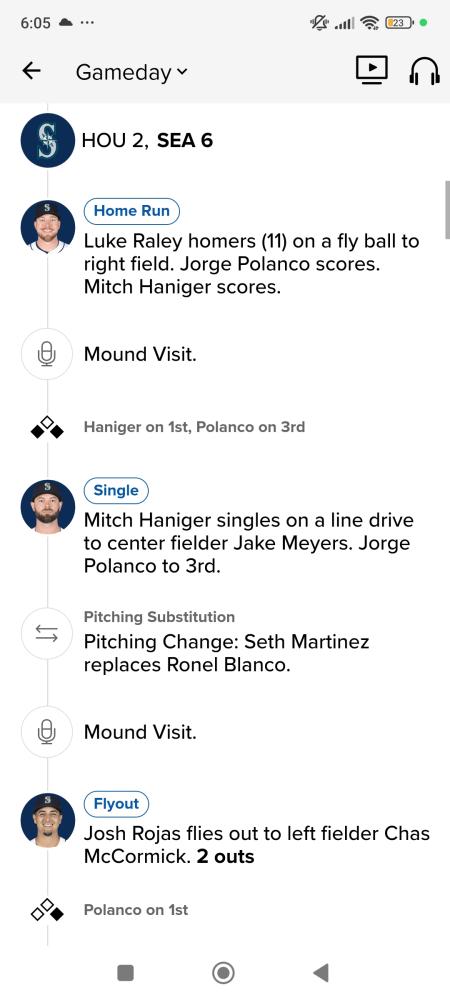The width and height of the screenshot is (450, 1000).
Task: Tap the first Mound Visit microphone icon
Action: click(x=47, y=354)
